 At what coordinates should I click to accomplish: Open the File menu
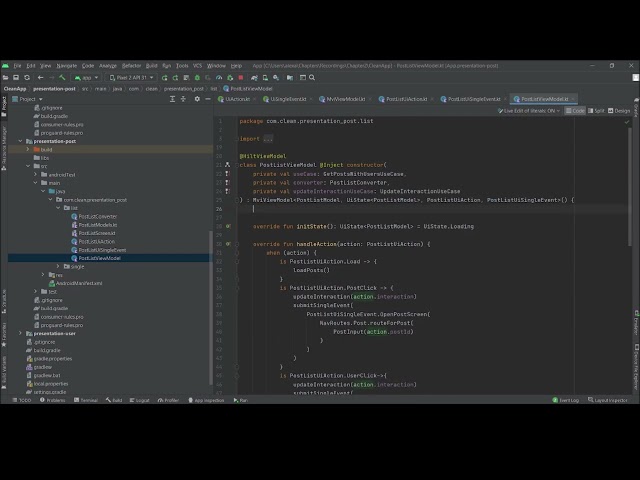17,66
